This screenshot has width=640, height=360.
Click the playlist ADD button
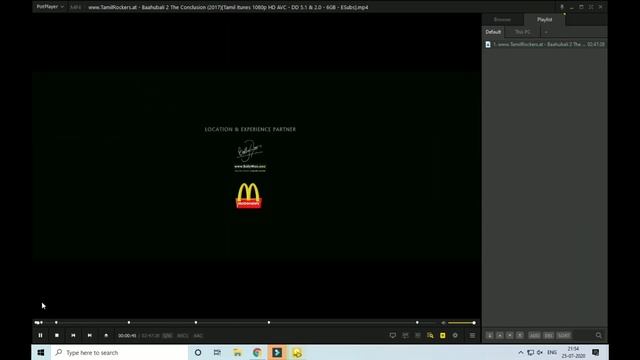(x=534, y=336)
